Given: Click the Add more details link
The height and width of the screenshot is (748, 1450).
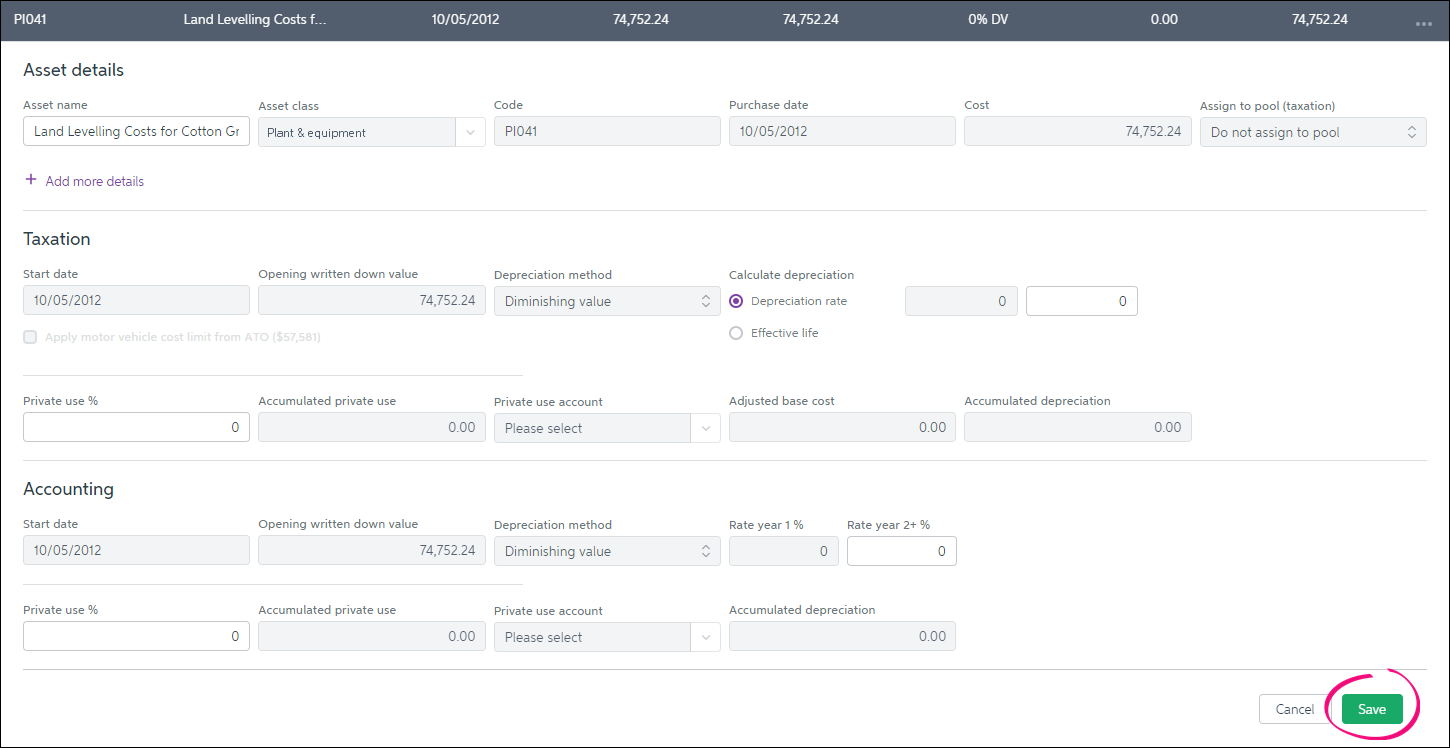Looking at the screenshot, I should 94,181.
